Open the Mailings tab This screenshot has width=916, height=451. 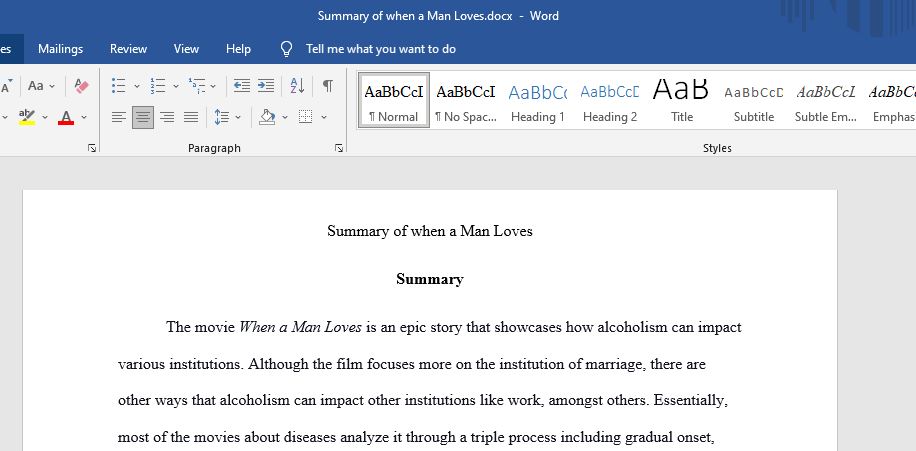click(x=61, y=49)
